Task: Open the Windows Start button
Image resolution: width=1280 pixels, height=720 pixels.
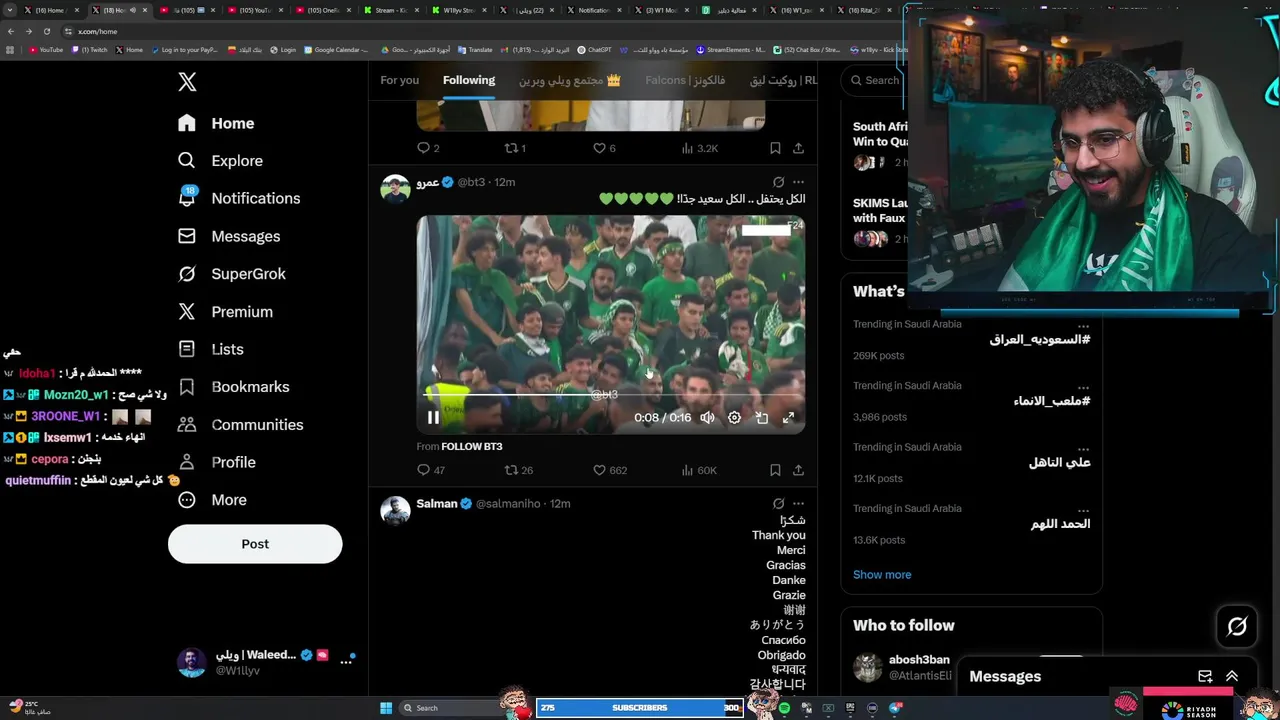Action: point(386,708)
